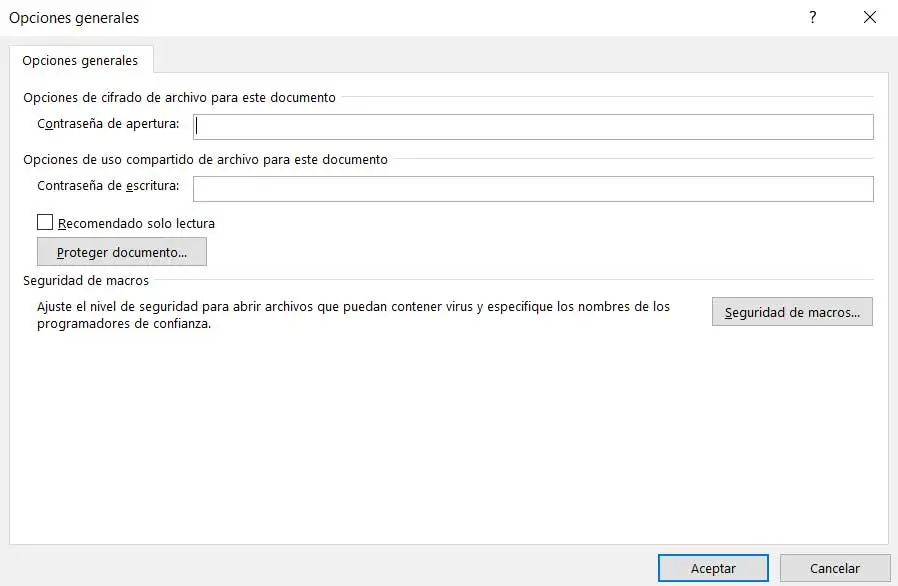Click the Seguridad de macros section heading

[x=86, y=281]
